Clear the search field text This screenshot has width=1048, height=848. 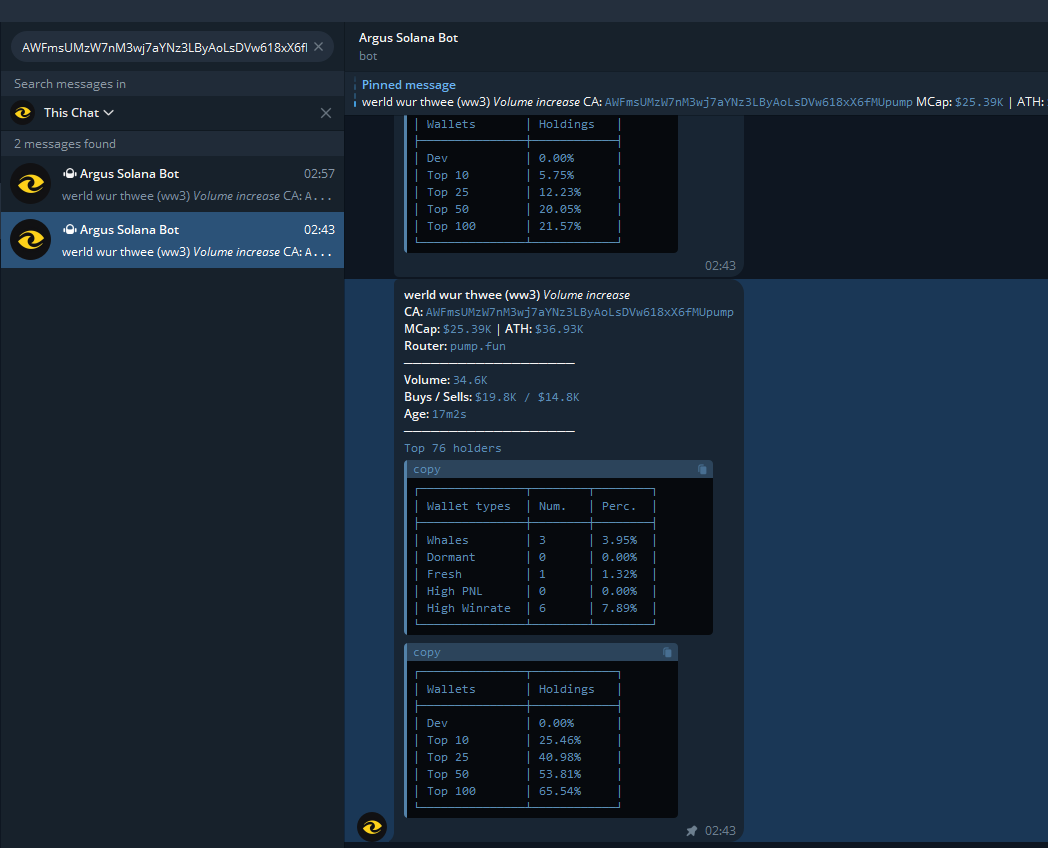coord(319,47)
